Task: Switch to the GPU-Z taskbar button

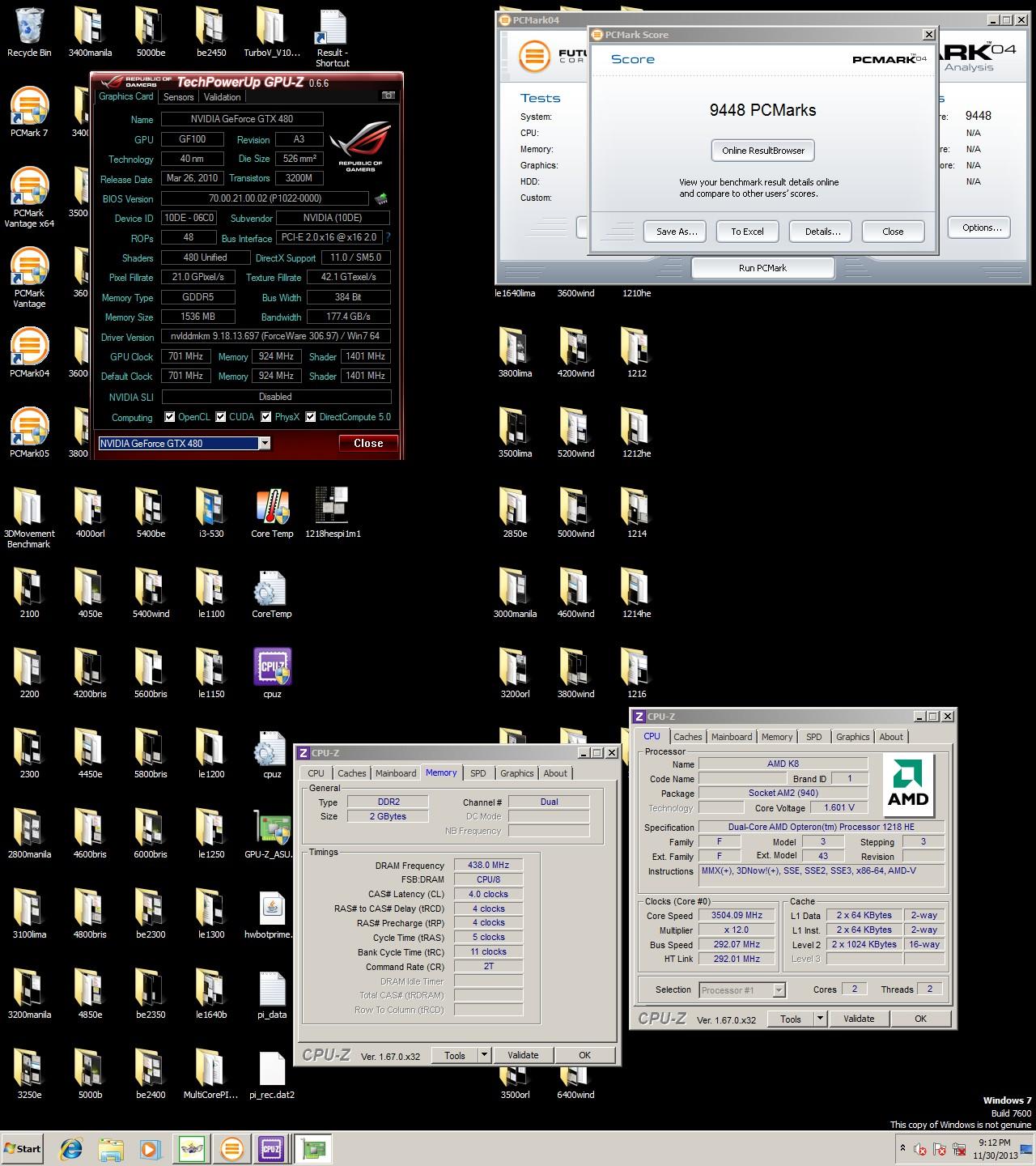Action: [312, 1148]
